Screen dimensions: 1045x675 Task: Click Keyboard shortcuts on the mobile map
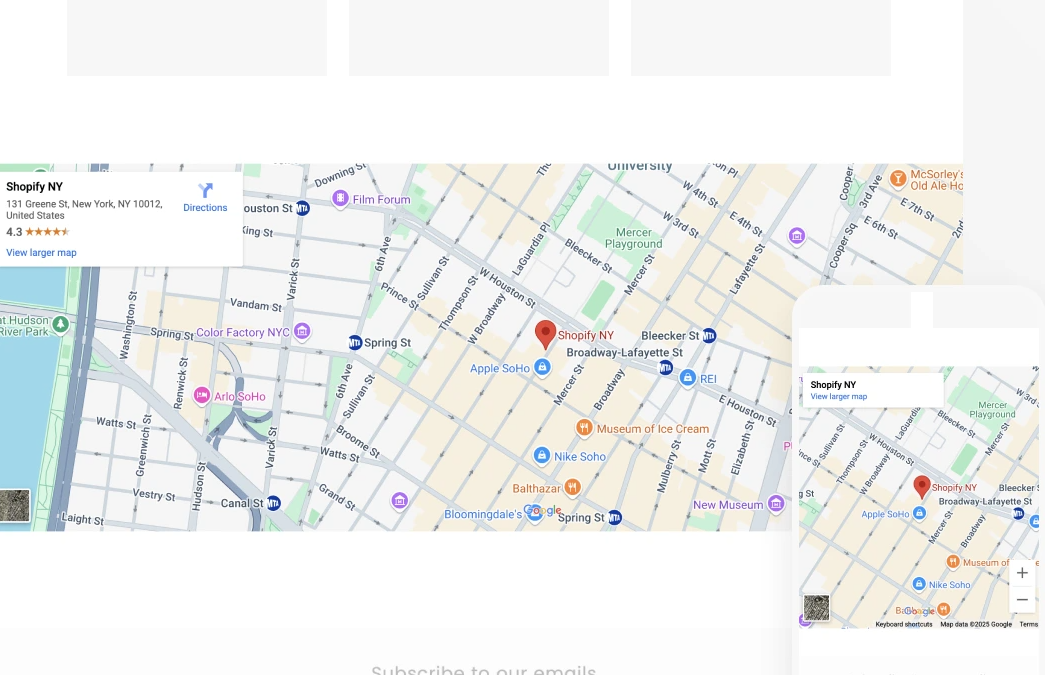[x=904, y=624]
